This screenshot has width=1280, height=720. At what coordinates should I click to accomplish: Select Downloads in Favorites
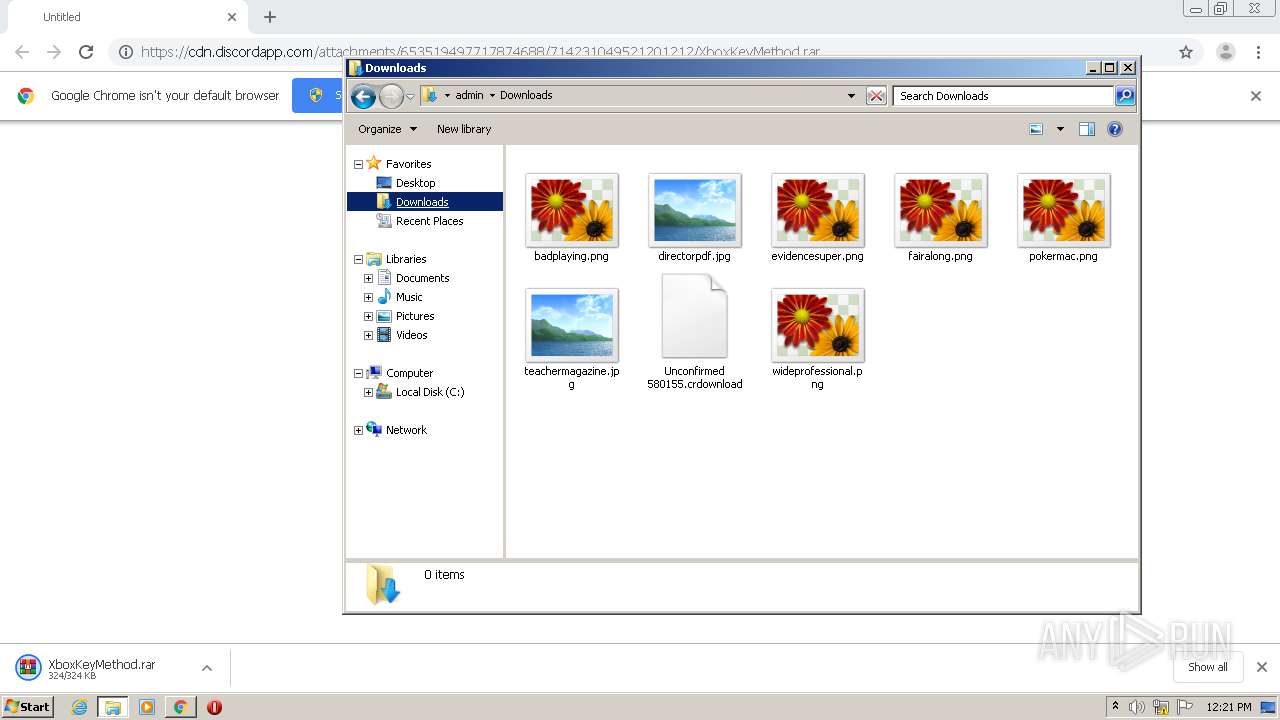[422, 202]
